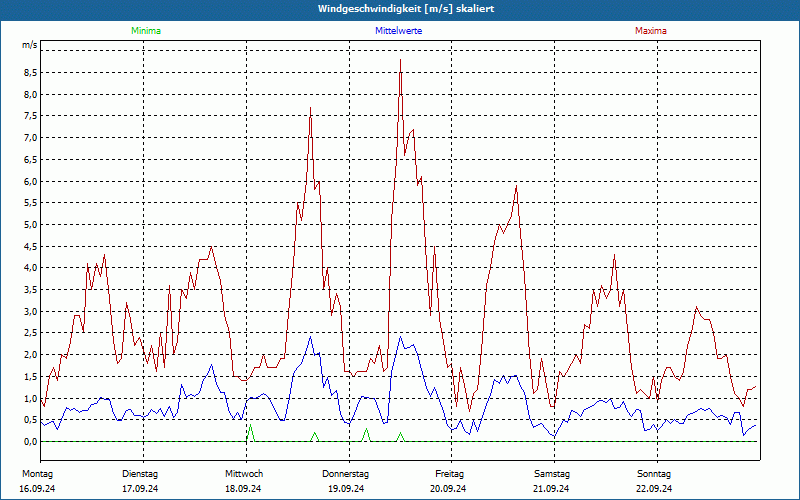This screenshot has width=800, height=500.
Task: Click the date 21.09.24
Action: pyautogui.click(x=551, y=489)
